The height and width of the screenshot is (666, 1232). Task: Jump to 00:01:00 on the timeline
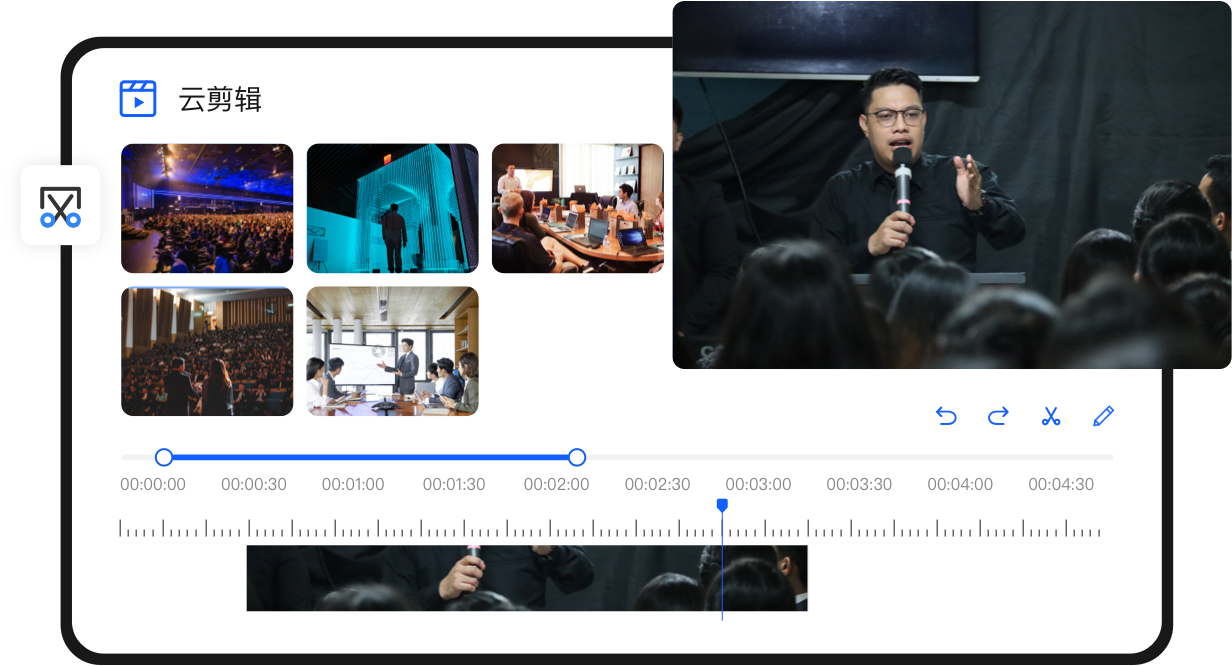353,484
